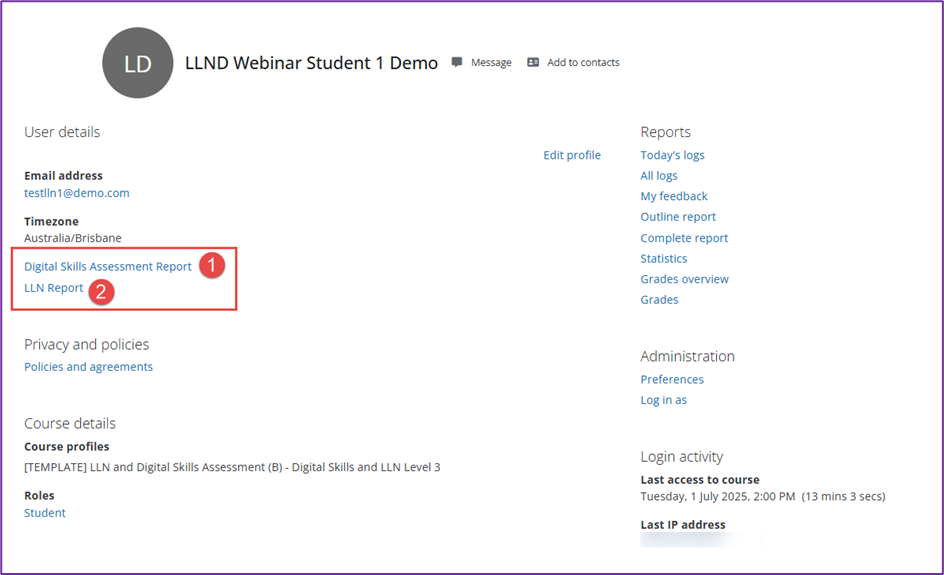Click the contact card icon beside Add to contacts

pyautogui.click(x=533, y=62)
